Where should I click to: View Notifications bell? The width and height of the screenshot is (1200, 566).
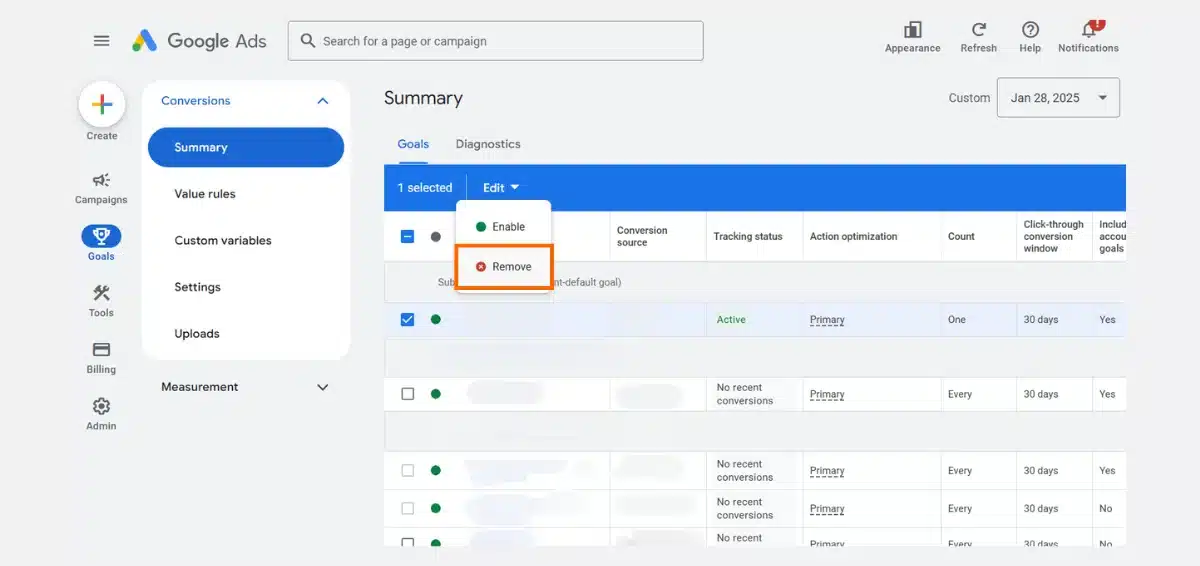point(1088,37)
